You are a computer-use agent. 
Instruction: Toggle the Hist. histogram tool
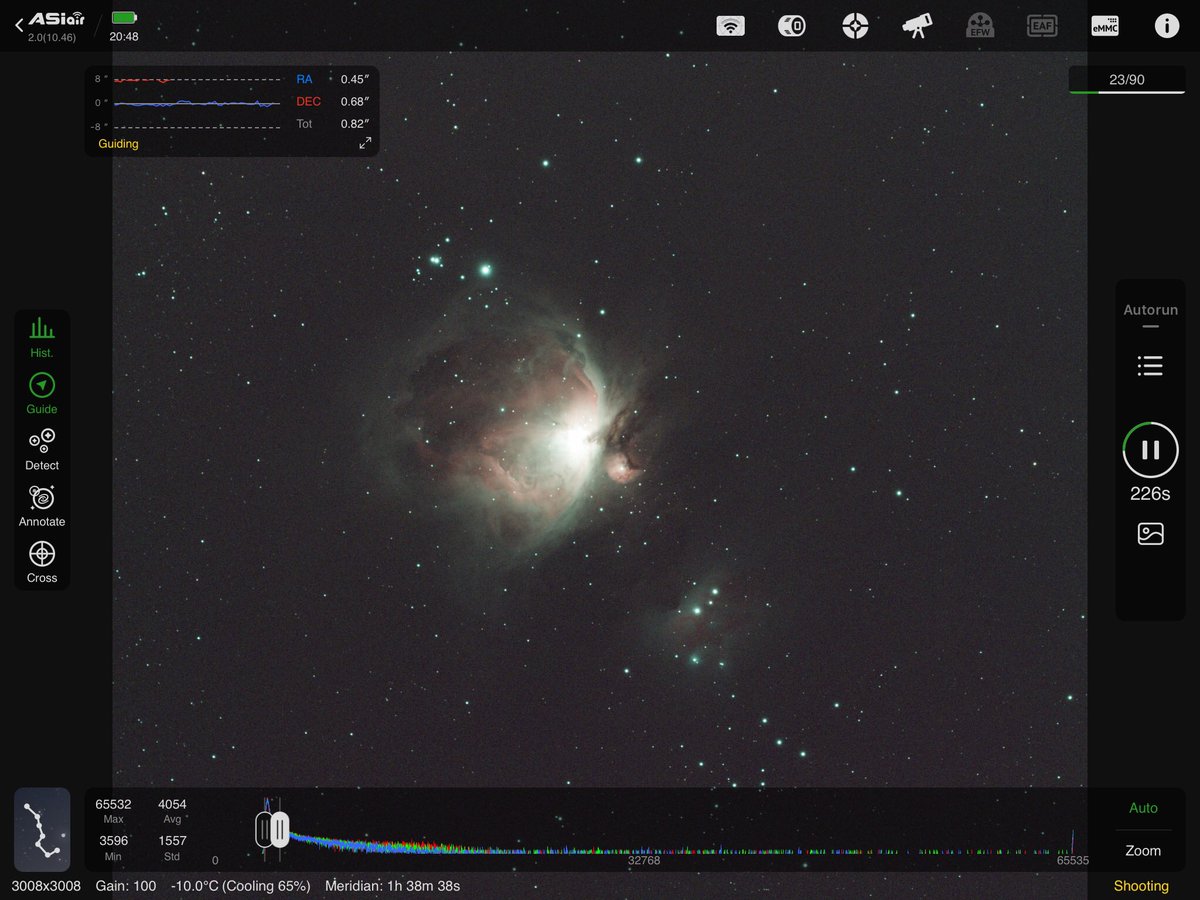(42, 338)
